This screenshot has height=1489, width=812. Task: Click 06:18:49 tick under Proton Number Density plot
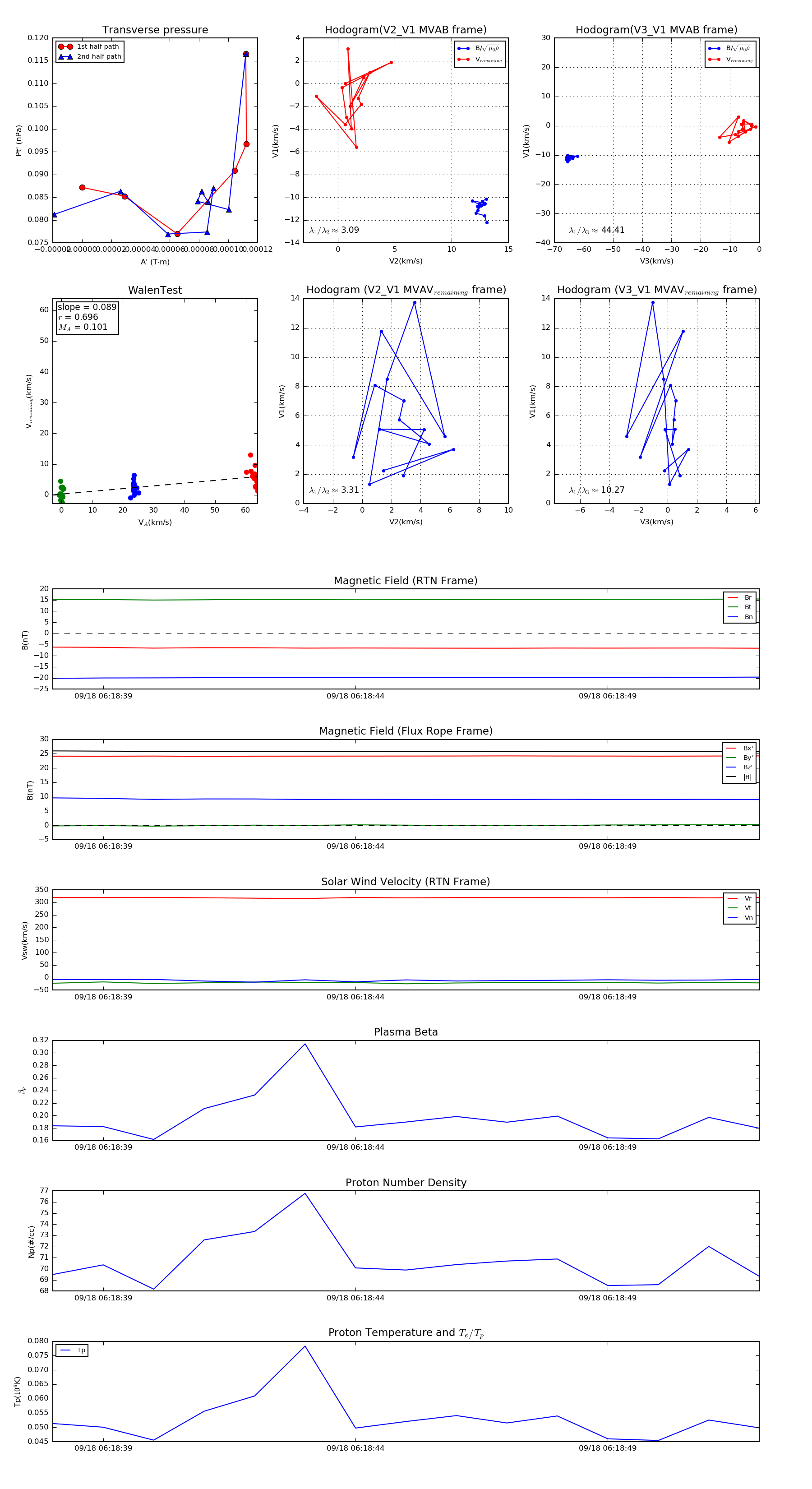point(607,1298)
